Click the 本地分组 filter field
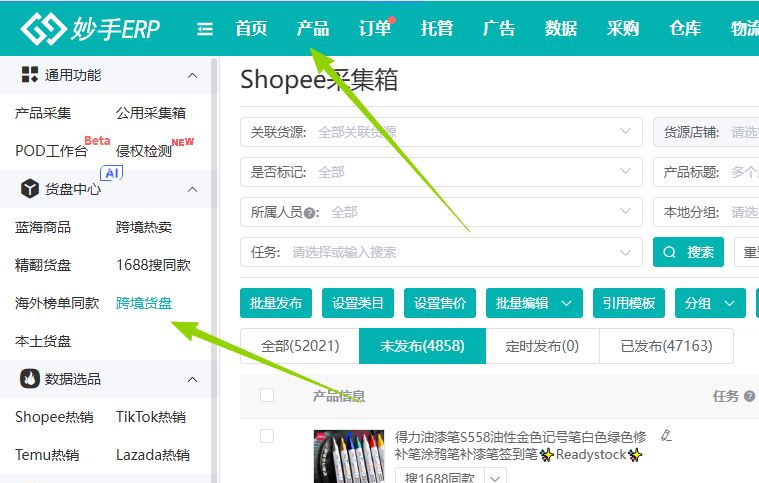This screenshot has height=483, width=759. coord(706,212)
